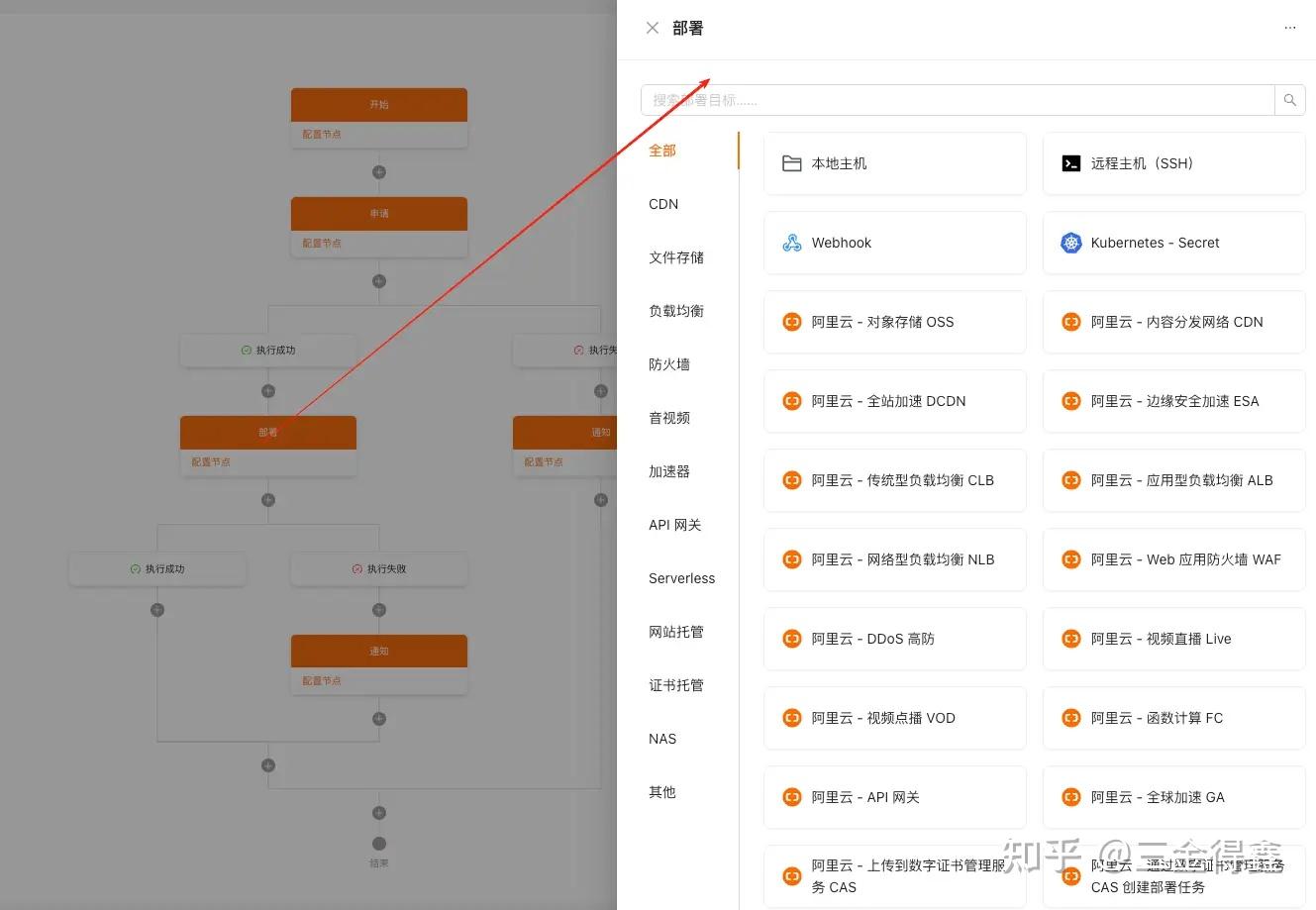Switch to the 证书托管 category
The width and height of the screenshot is (1316, 910).
click(x=675, y=684)
